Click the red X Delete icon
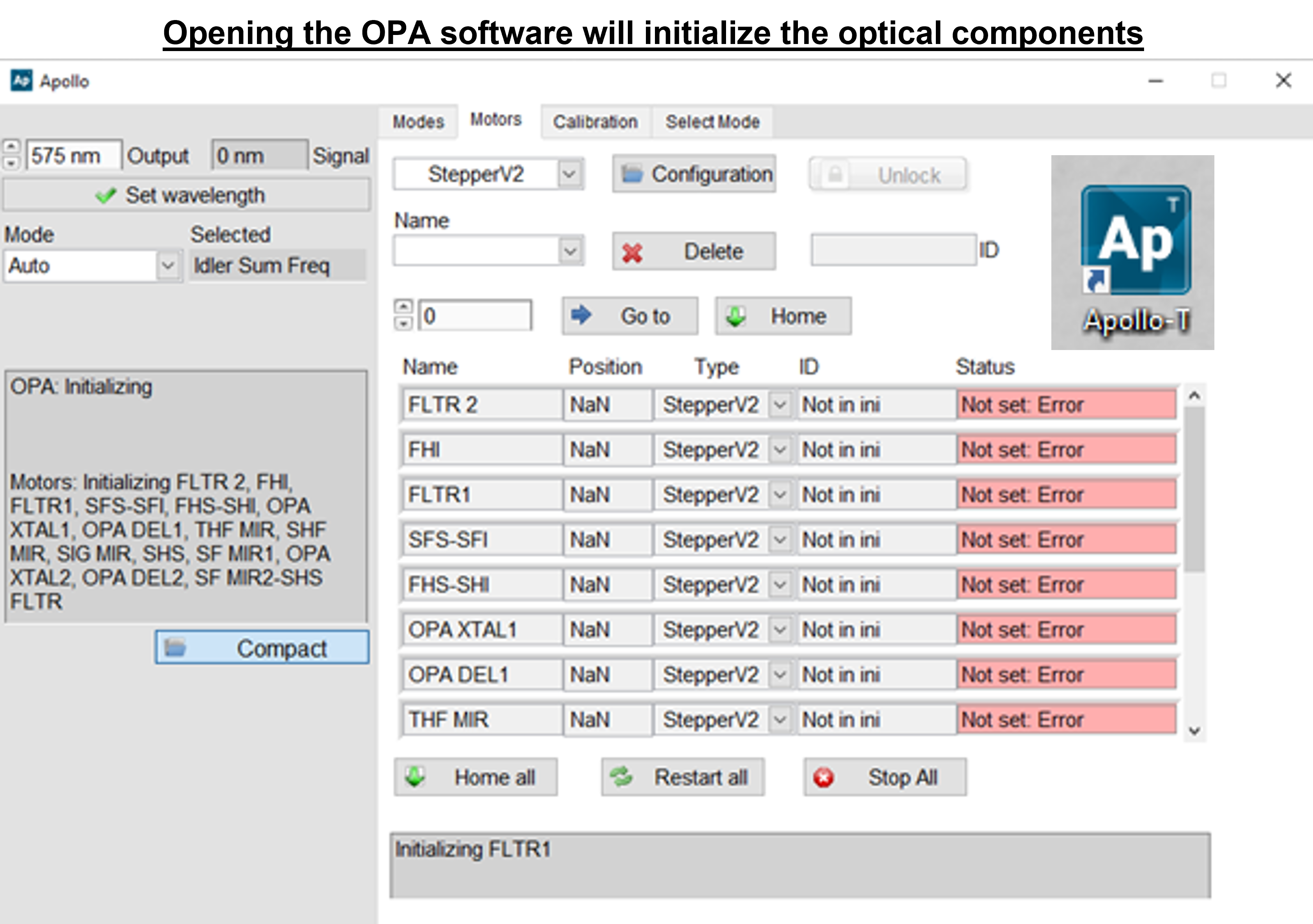Screen dimensions: 1313x924 pyautogui.click(x=632, y=252)
